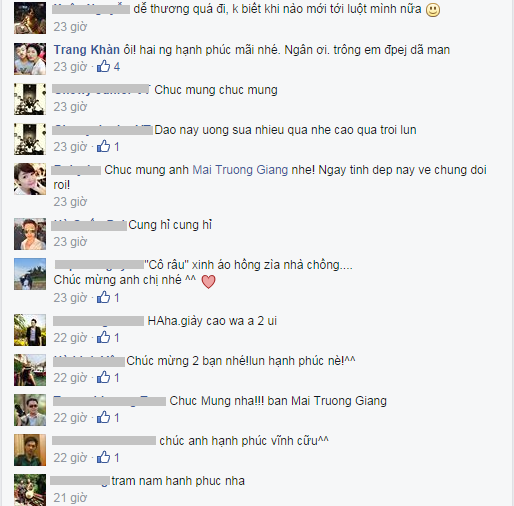Open avatar of 'tram nam hanh phuc' commenter
The image size is (514, 506).
30,490
